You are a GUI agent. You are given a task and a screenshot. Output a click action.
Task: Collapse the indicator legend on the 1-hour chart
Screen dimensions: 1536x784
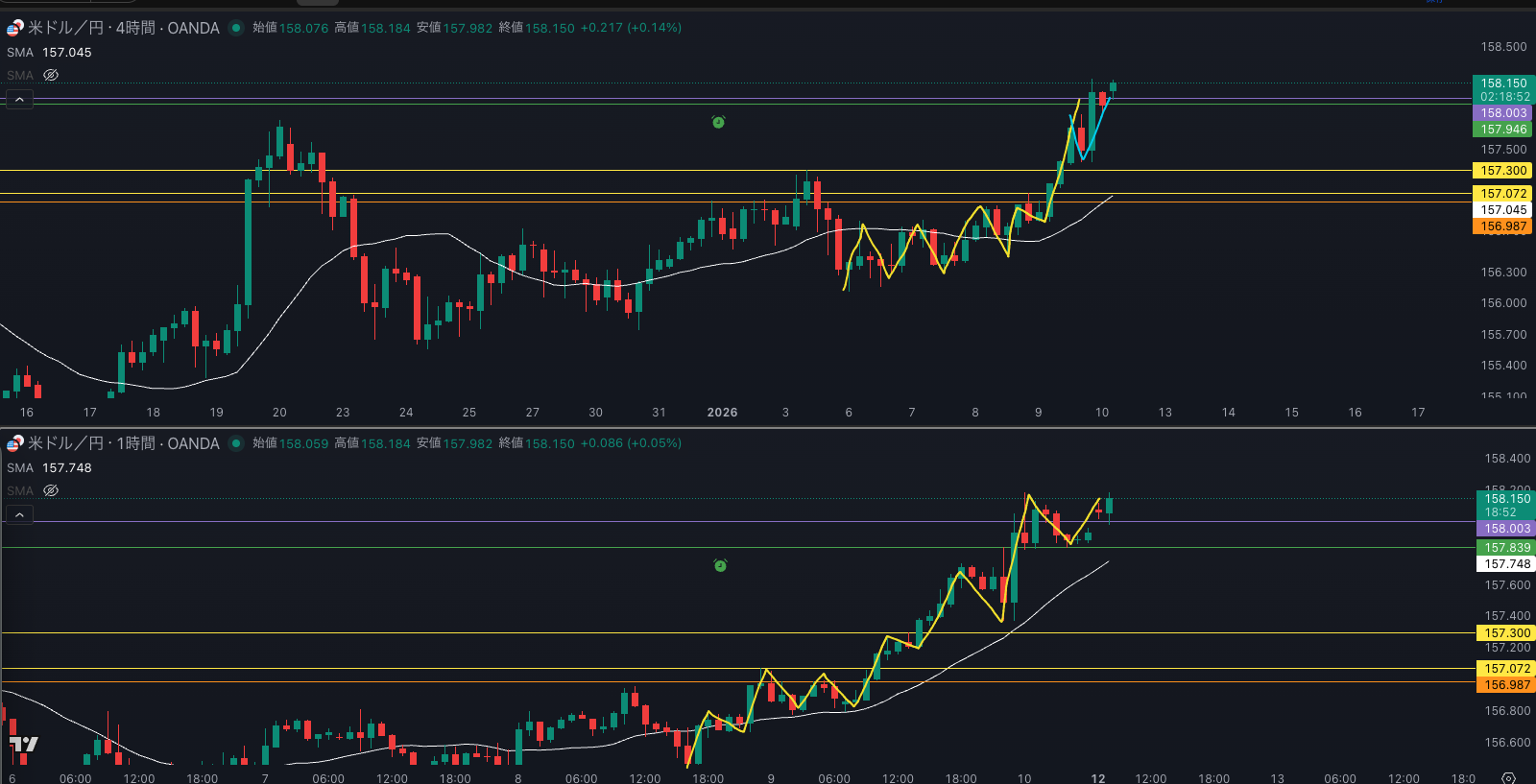tap(19, 514)
